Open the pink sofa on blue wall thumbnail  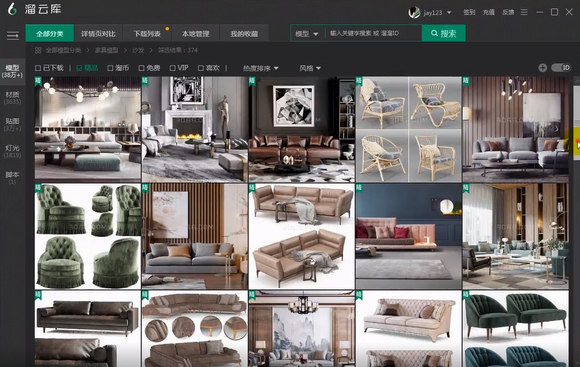[408, 236]
